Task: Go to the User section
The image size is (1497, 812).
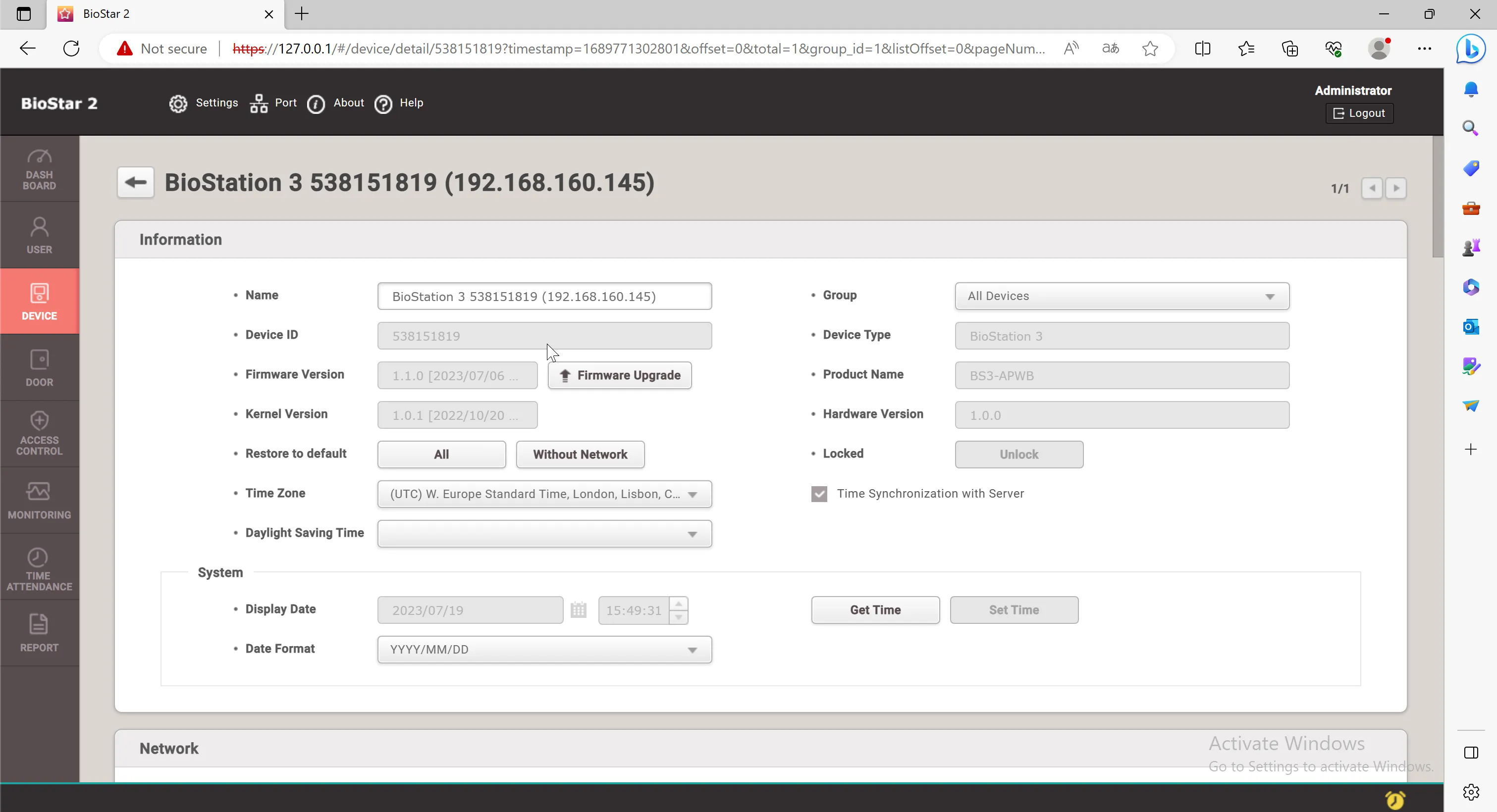Action: coord(40,235)
